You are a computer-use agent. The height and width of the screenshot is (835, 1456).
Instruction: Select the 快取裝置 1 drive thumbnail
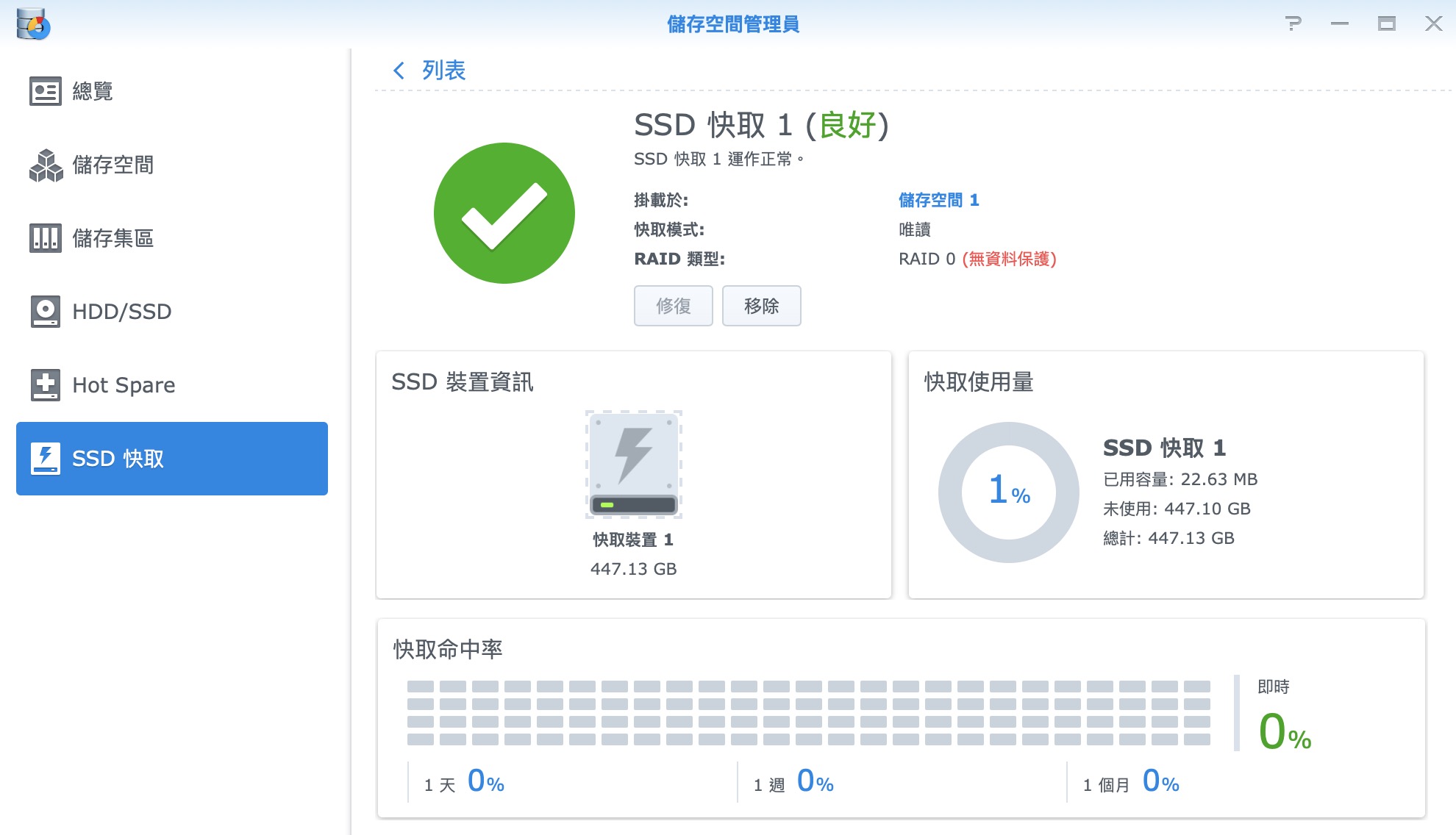pyautogui.click(x=633, y=465)
